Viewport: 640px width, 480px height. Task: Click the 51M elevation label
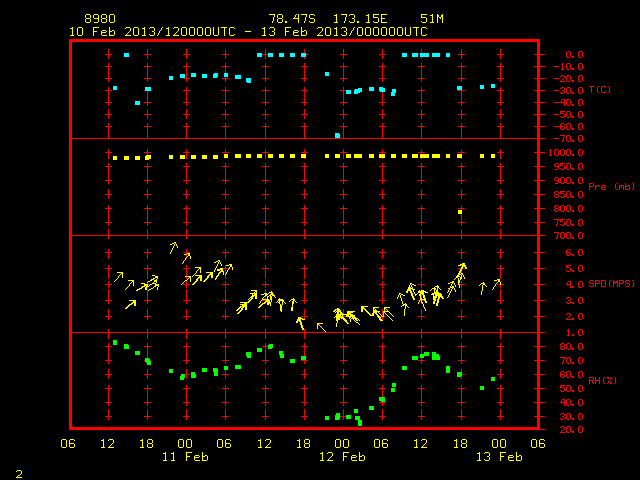click(432, 19)
